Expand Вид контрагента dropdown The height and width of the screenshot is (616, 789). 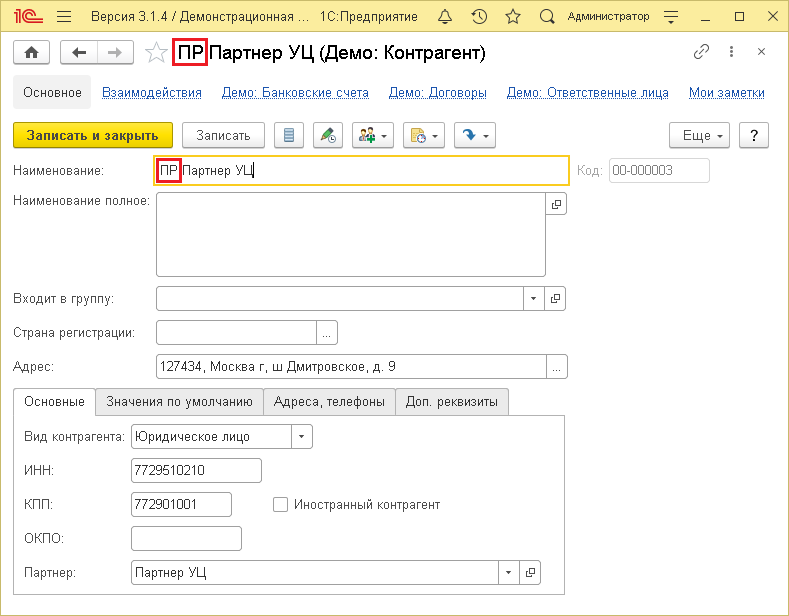(302, 436)
